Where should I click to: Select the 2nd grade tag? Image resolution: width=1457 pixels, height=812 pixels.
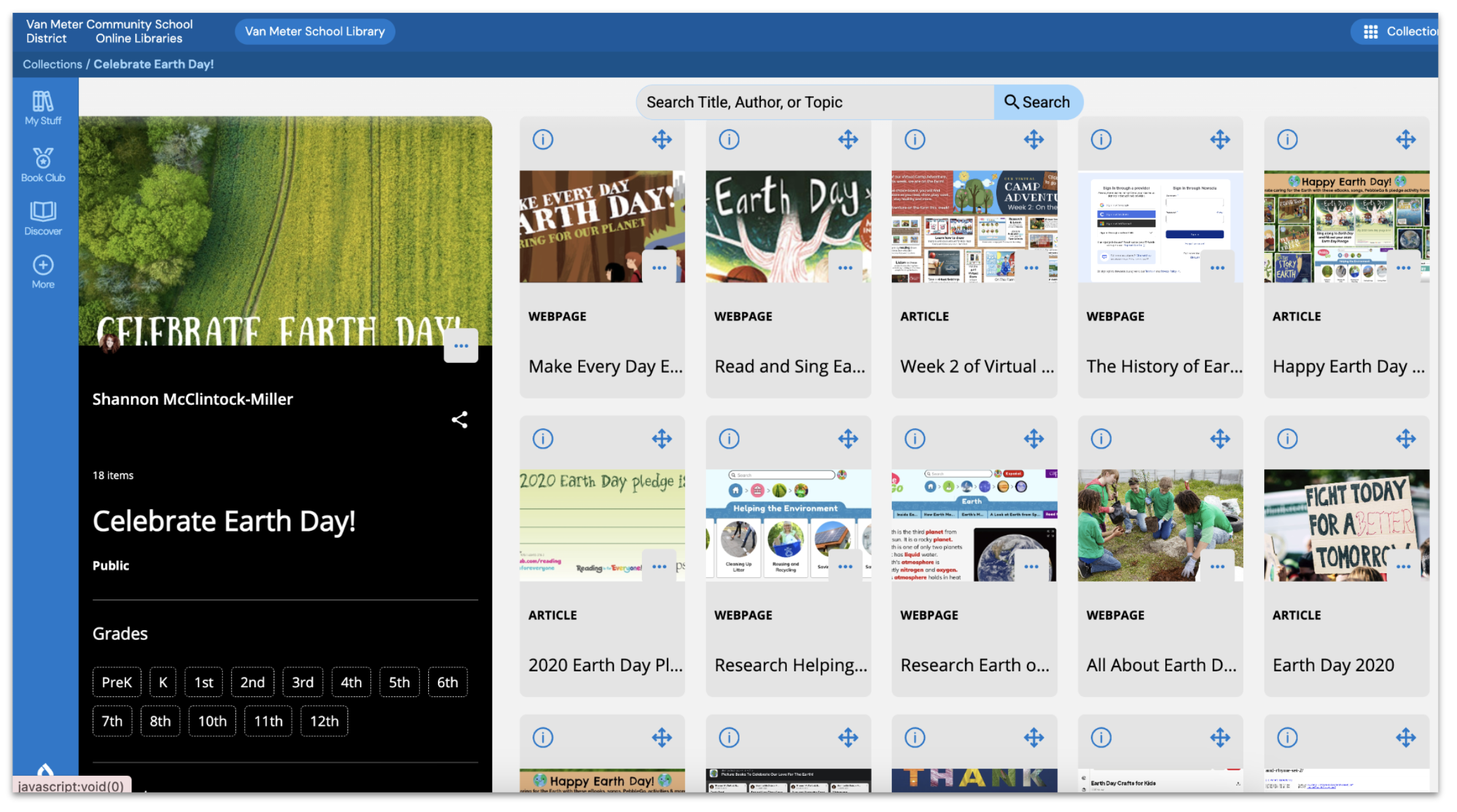(252, 682)
